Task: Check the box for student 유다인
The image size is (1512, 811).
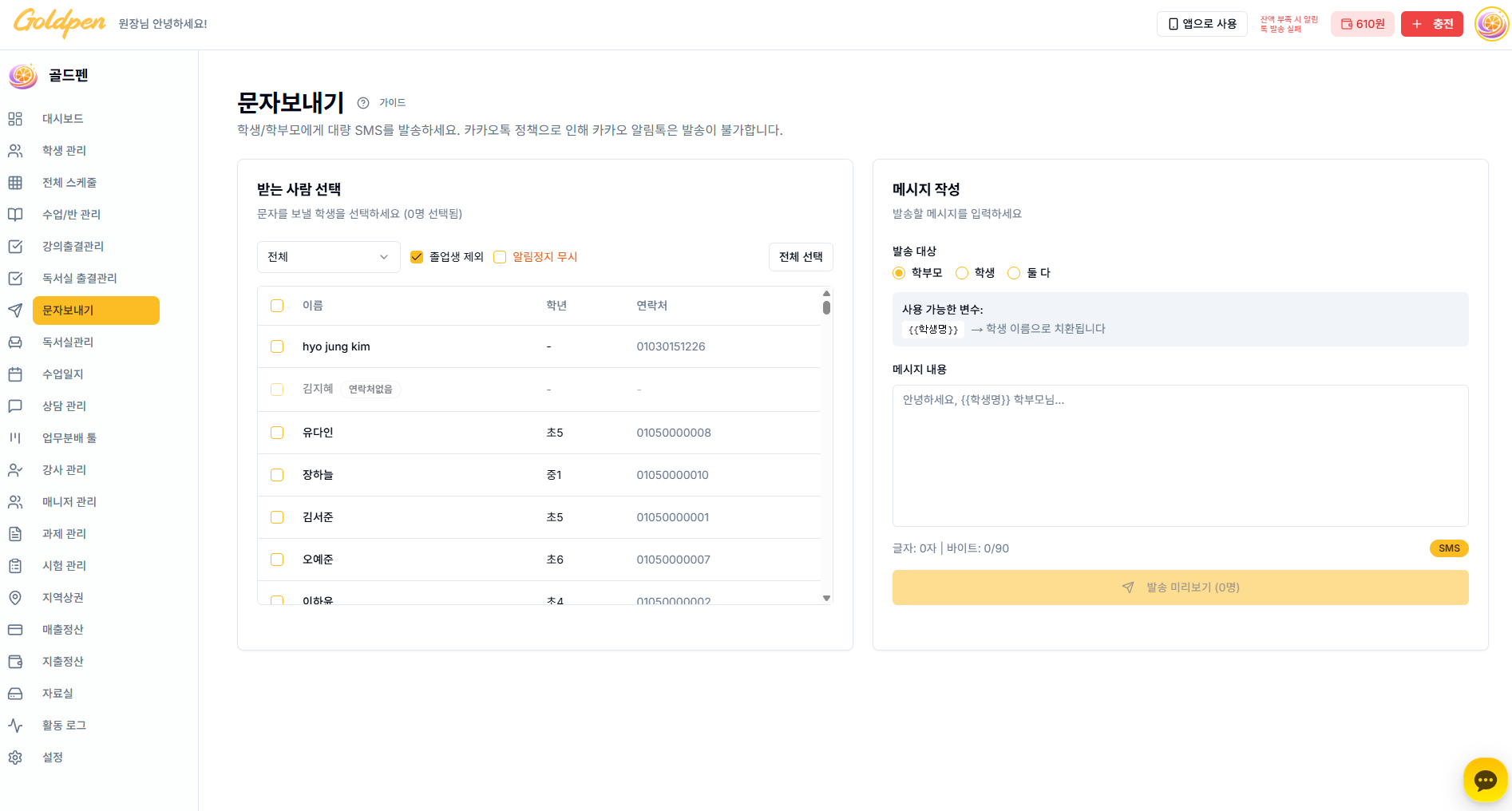Action: point(277,433)
